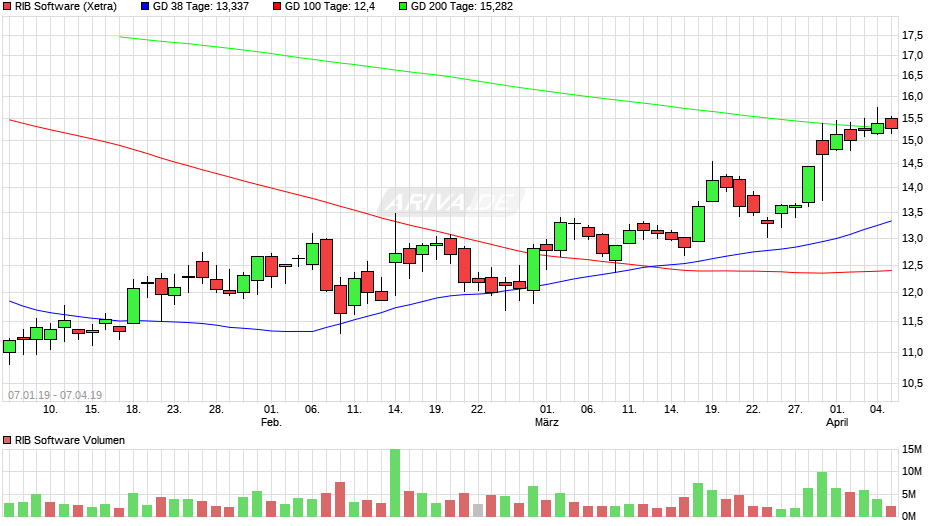Click the 'April' month label

(837, 422)
